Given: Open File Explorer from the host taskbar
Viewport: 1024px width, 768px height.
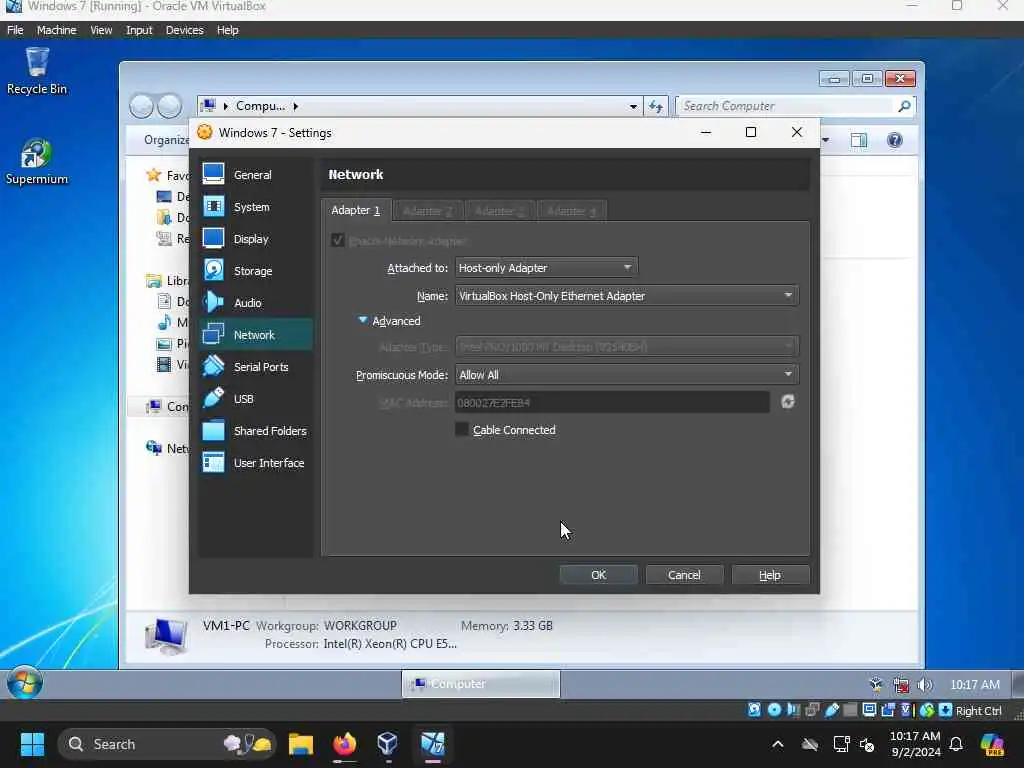Looking at the screenshot, I should click(x=301, y=744).
